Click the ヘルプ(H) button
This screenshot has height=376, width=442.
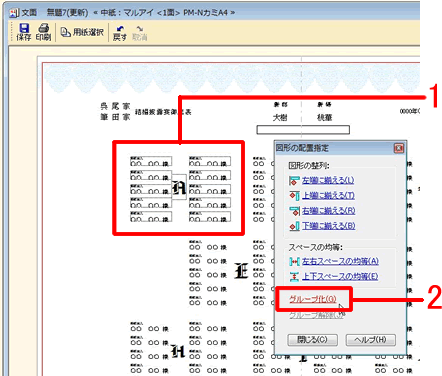(371, 340)
